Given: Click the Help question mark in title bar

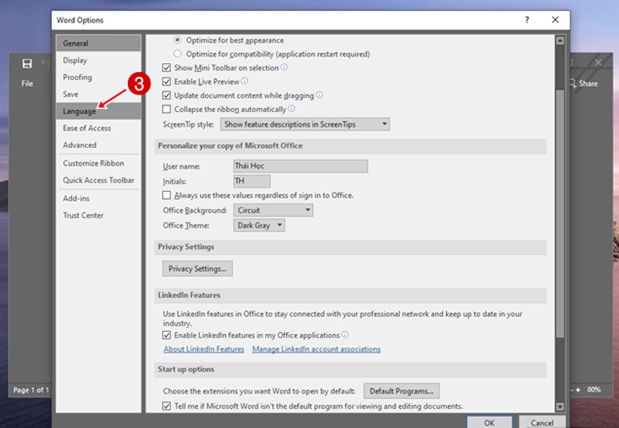Looking at the screenshot, I should tap(527, 19).
